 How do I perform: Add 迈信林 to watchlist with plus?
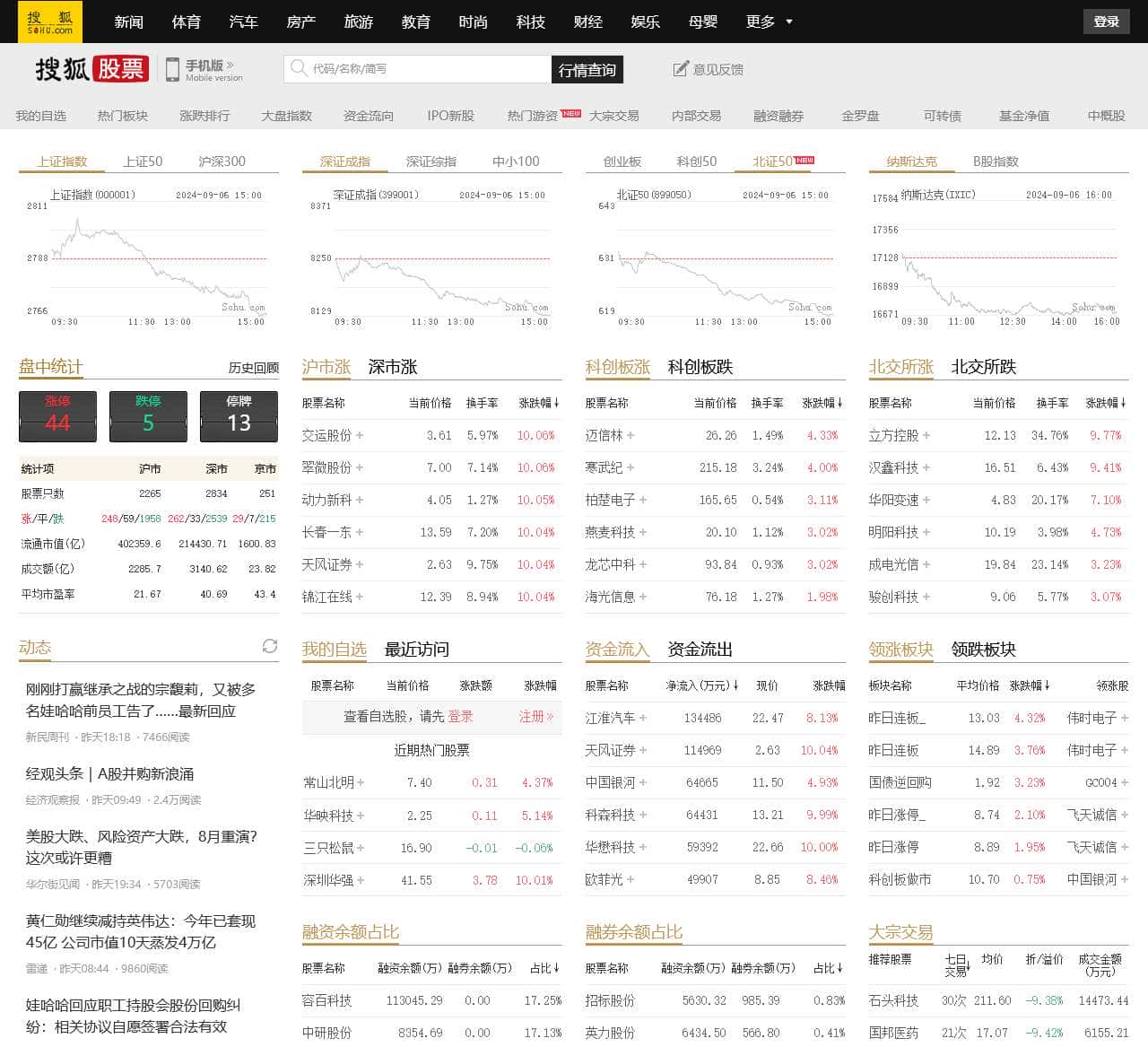(x=631, y=435)
